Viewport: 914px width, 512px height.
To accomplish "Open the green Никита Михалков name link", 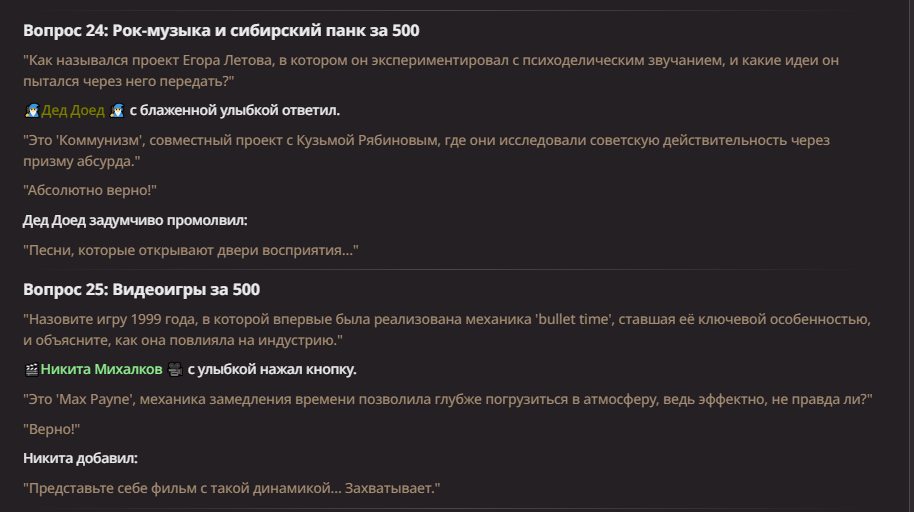I will tap(101, 369).
